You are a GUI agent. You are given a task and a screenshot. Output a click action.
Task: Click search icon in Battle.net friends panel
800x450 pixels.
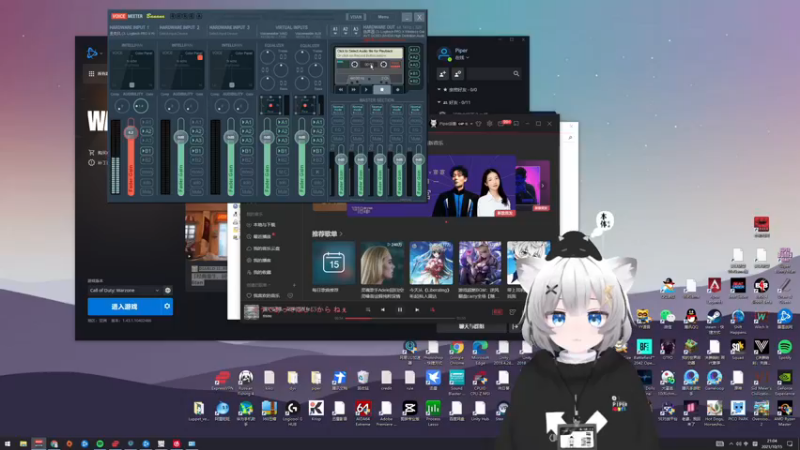(516, 74)
